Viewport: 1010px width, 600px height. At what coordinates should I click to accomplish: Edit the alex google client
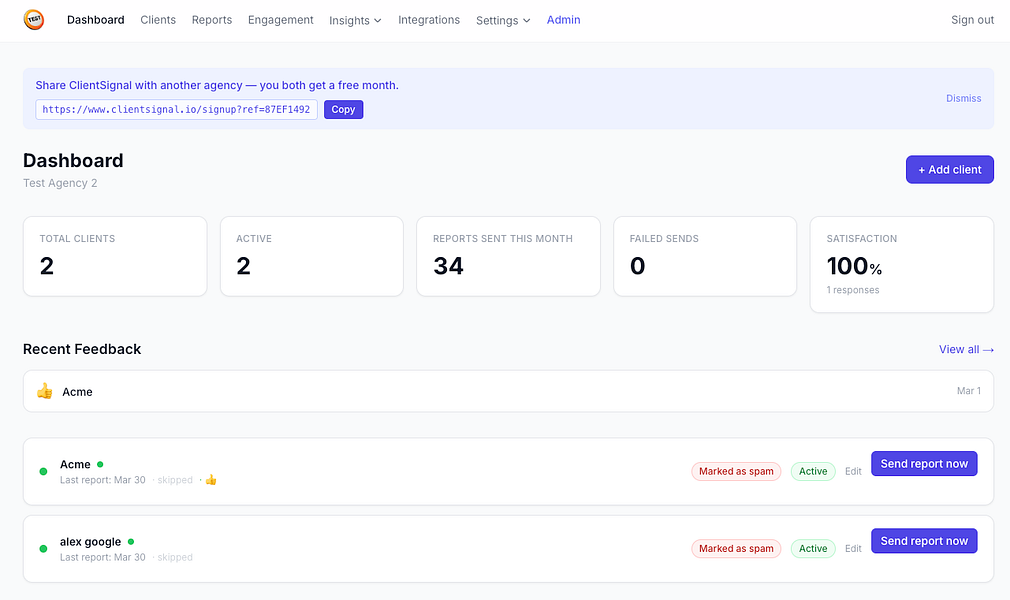853,548
